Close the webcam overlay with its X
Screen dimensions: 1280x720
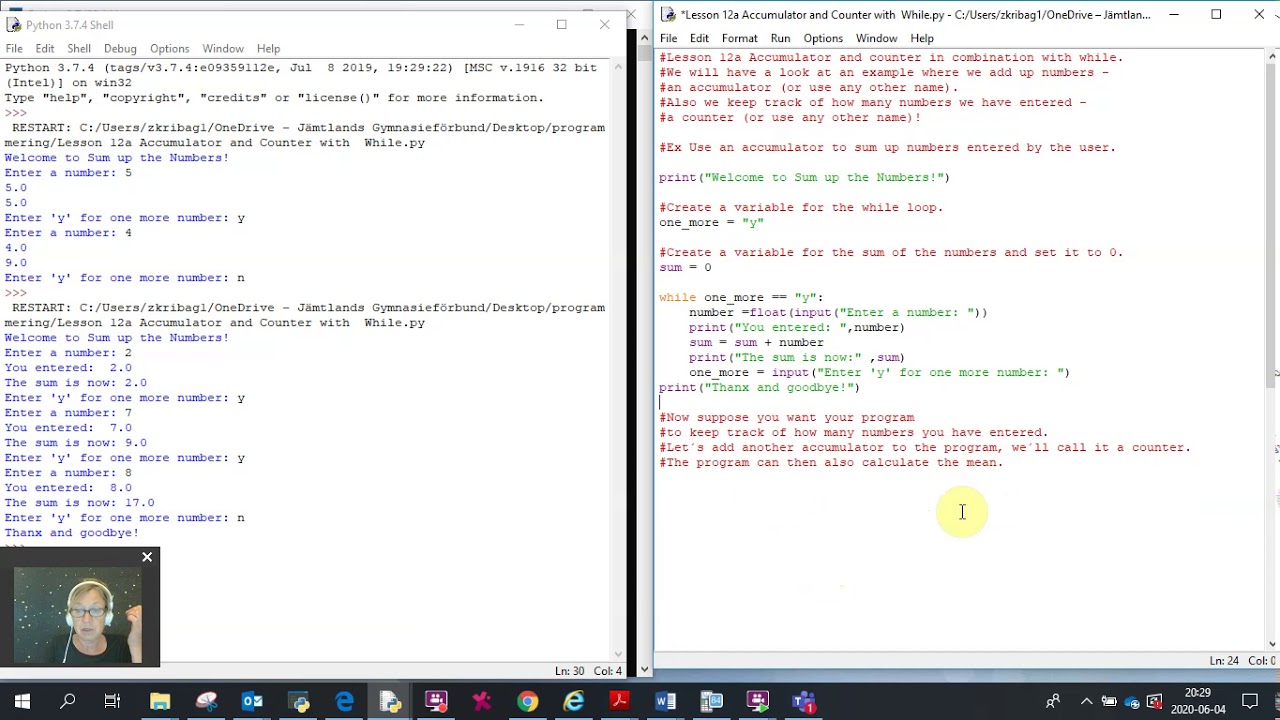[147, 557]
